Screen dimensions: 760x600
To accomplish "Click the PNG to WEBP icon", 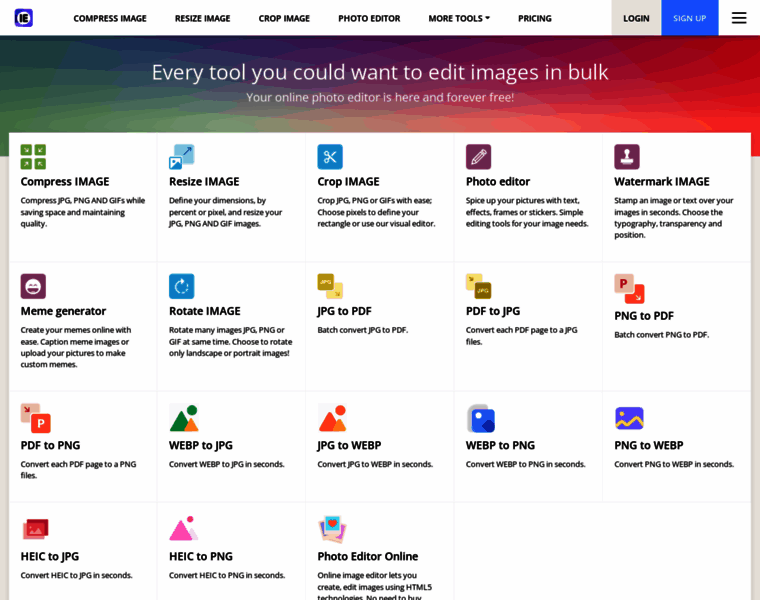I will (629, 418).
